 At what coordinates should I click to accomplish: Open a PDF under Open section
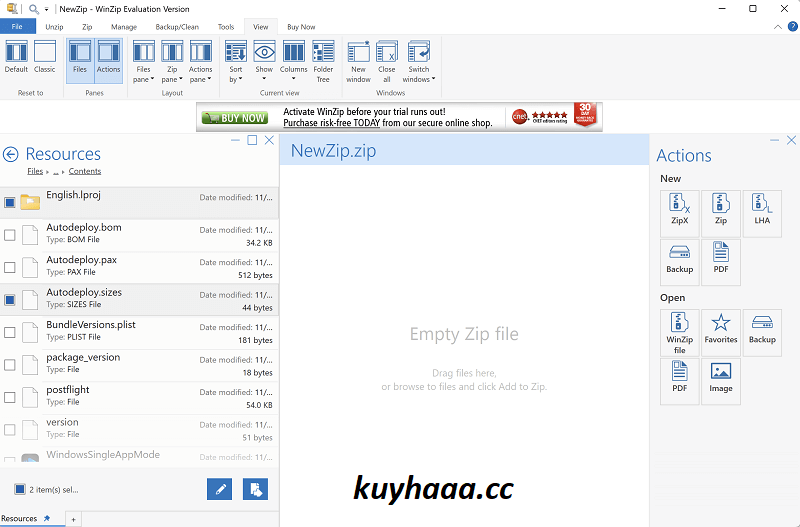680,382
